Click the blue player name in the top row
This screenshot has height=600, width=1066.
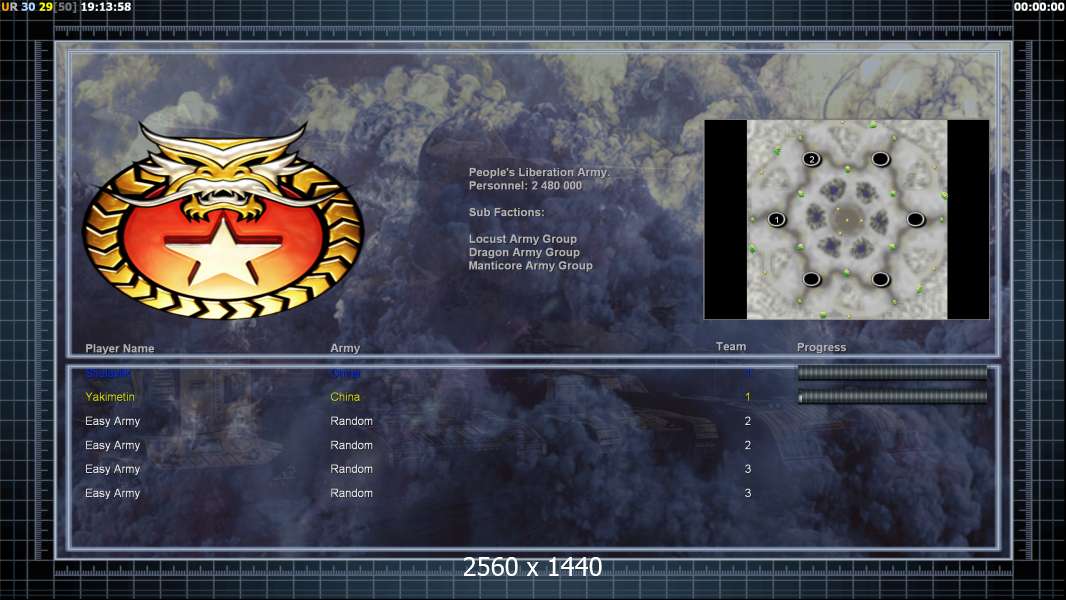click(x=108, y=373)
